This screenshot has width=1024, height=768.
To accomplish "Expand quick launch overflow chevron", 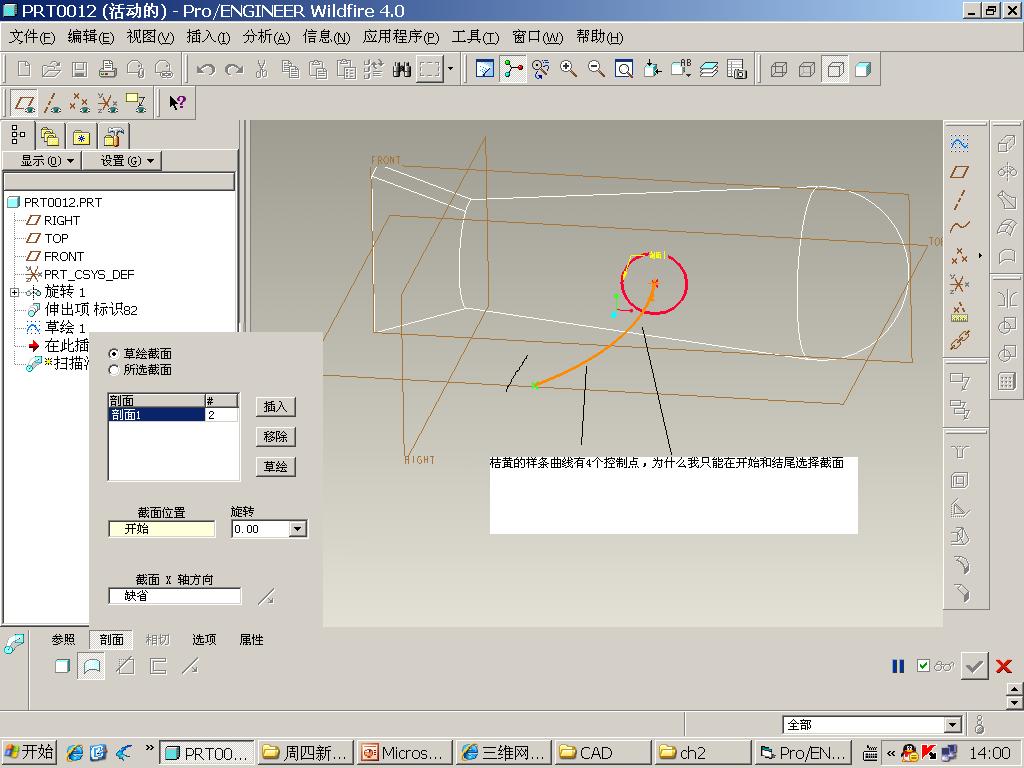I will (150, 748).
